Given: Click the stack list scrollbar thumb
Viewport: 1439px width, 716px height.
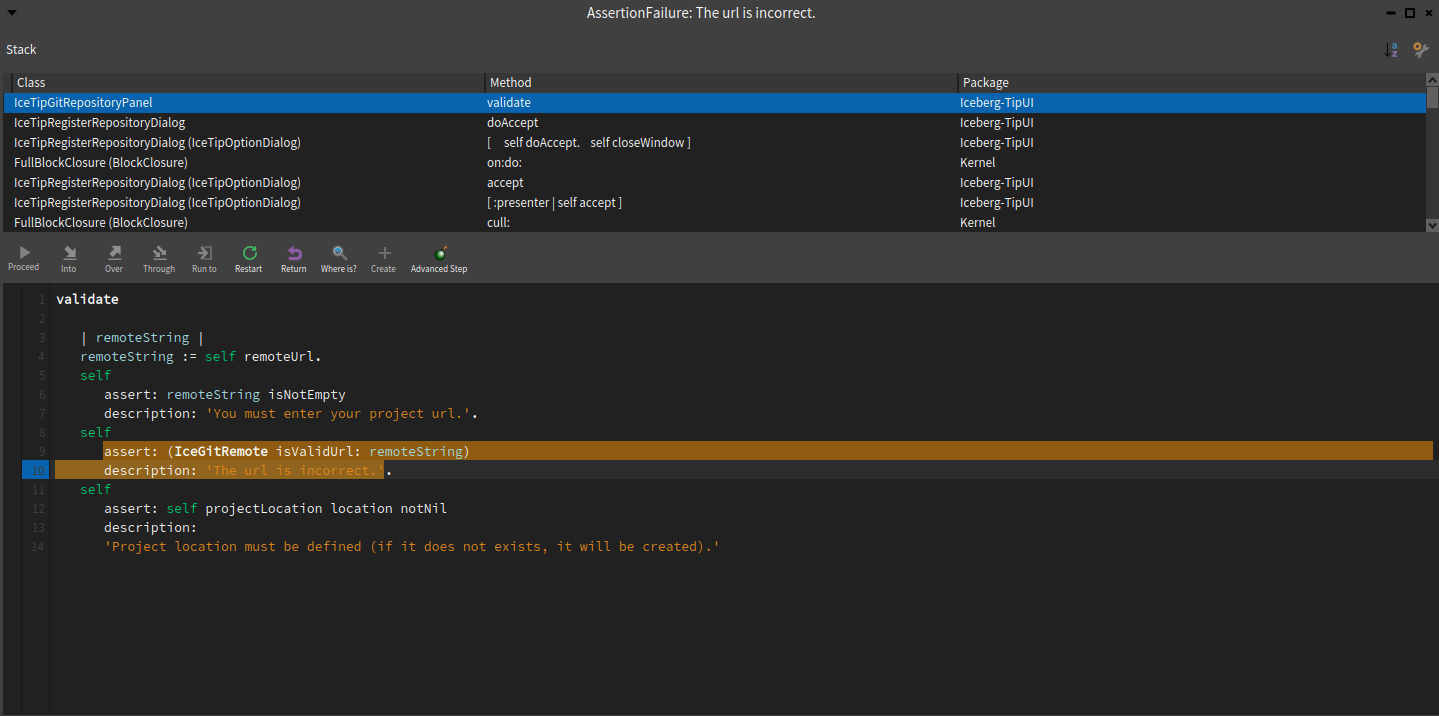Looking at the screenshot, I should pyautogui.click(x=1432, y=98).
